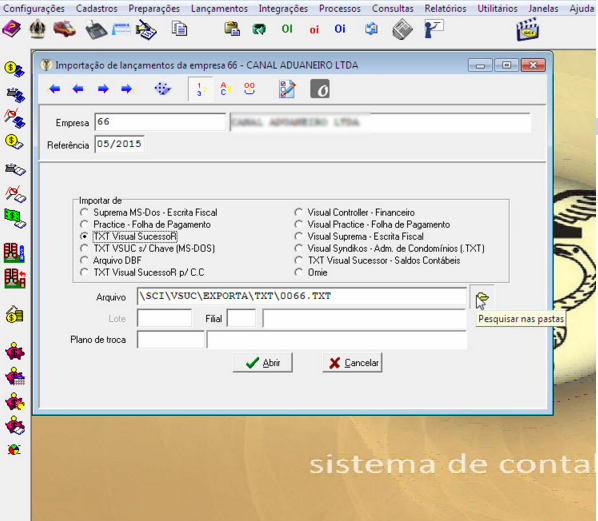Click the Abrir button
The width and height of the screenshot is (598, 521).
(263, 363)
